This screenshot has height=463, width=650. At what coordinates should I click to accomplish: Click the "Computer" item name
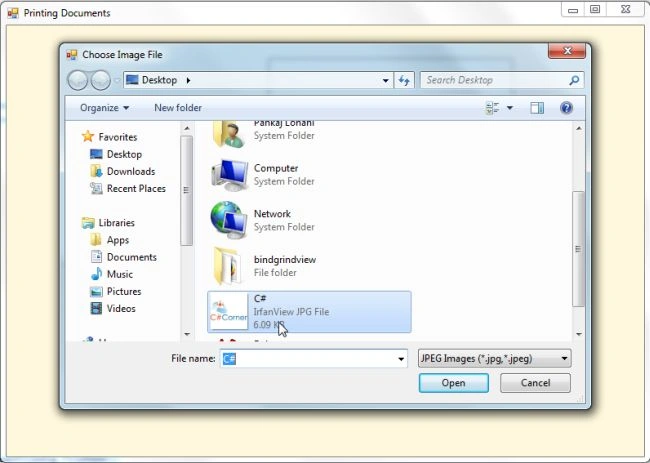(276, 168)
